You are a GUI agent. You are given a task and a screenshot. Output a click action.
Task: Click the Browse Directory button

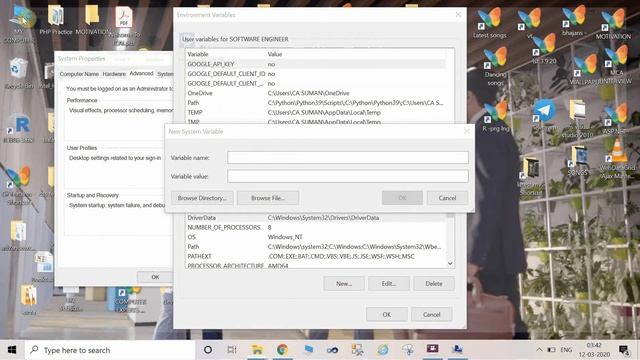[202, 198]
